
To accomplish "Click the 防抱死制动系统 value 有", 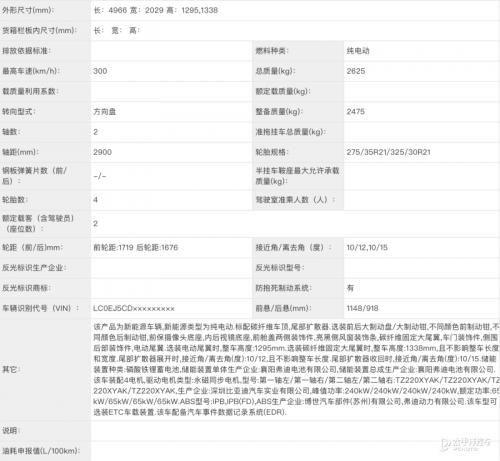I will pos(350,288).
